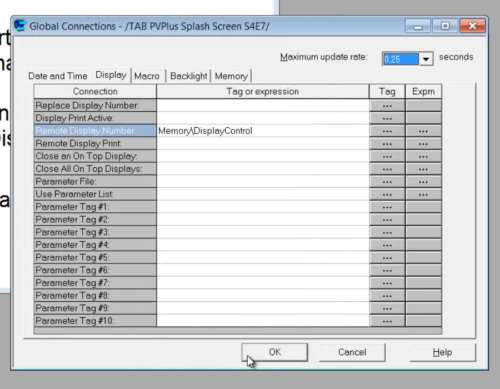Viewport: 500px width, 389px height.
Task: Open the Macro tab
Action: (x=147, y=76)
